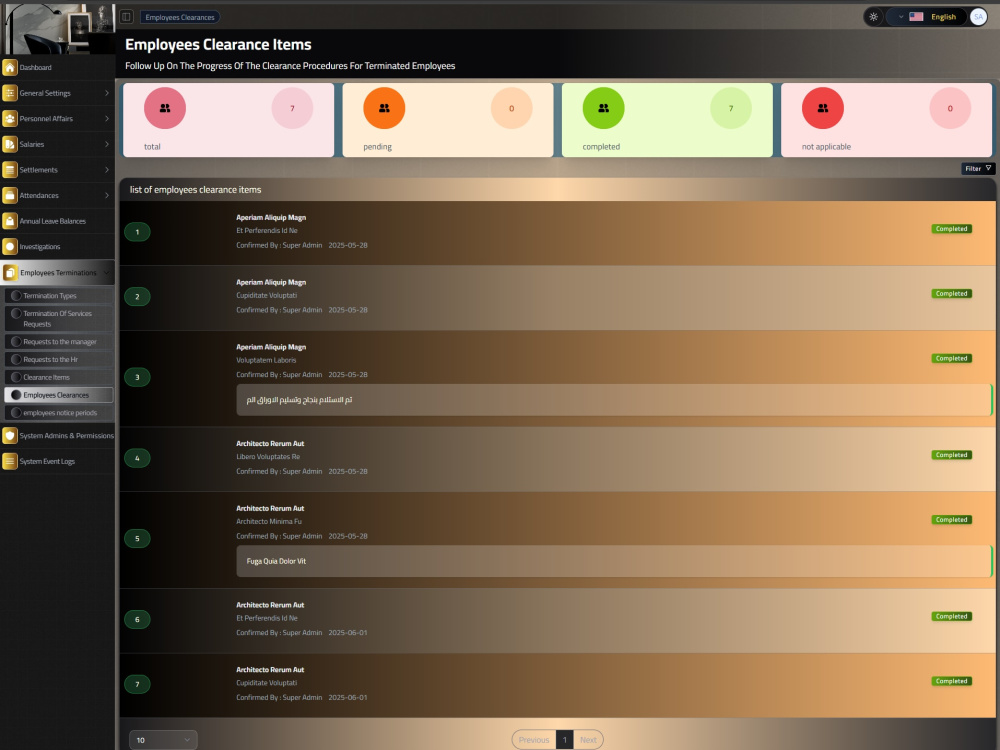The height and width of the screenshot is (750, 1000).
Task: Click 'Voluptatem Laboris' in row 3
Action: [x=266, y=360]
